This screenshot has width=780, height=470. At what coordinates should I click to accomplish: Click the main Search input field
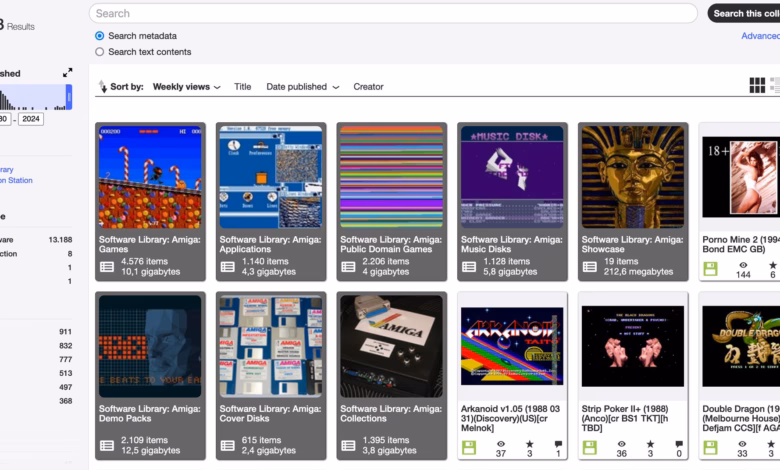(393, 13)
